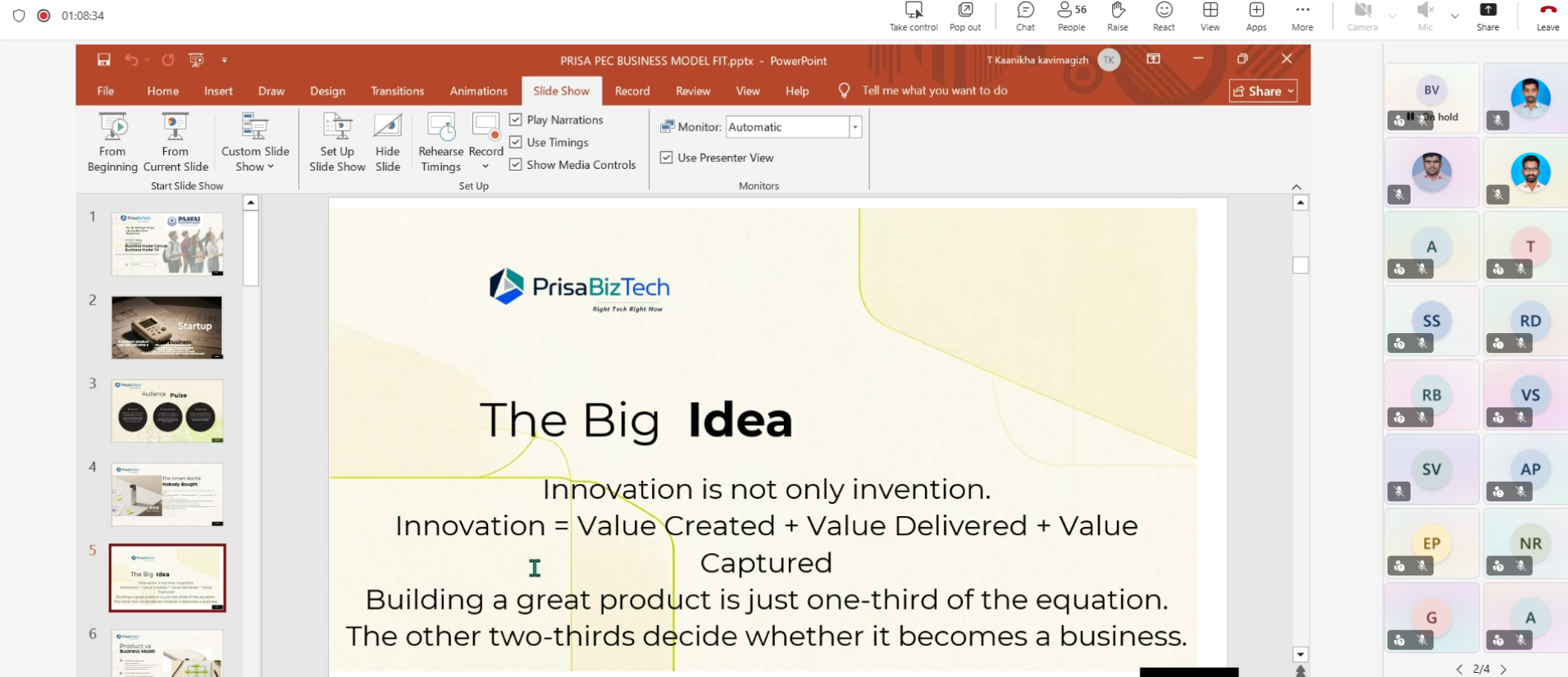Open the Help tab
The height and width of the screenshot is (677, 1568).
(797, 91)
